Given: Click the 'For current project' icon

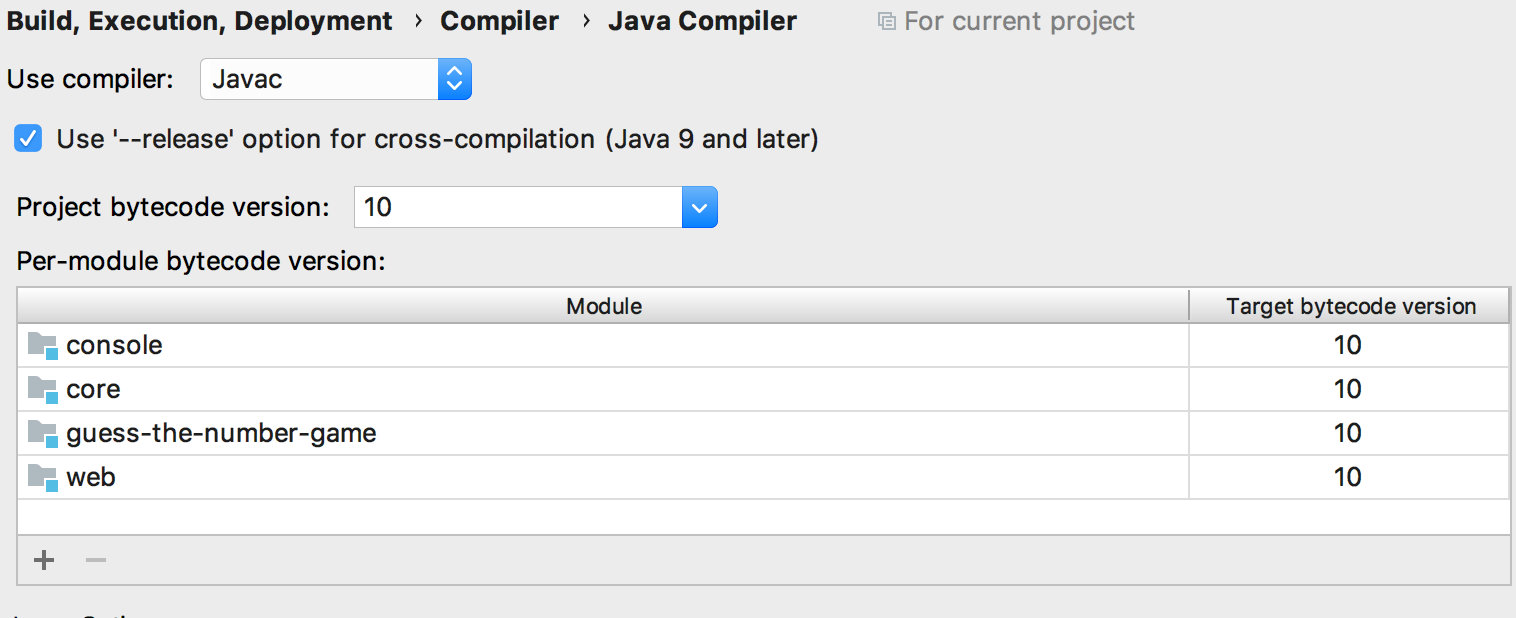Looking at the screenshot, I should (886, 21).
